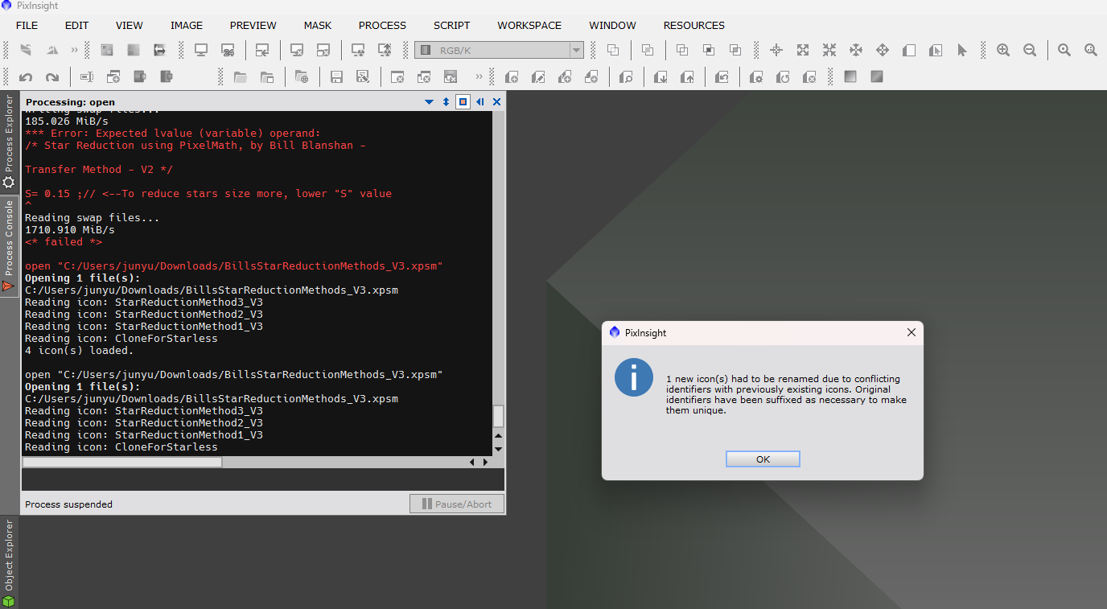Viewport: 1107px width, 609px height.
Task: Toggle the Process Console maximize square button
Action: pos(463,102)
